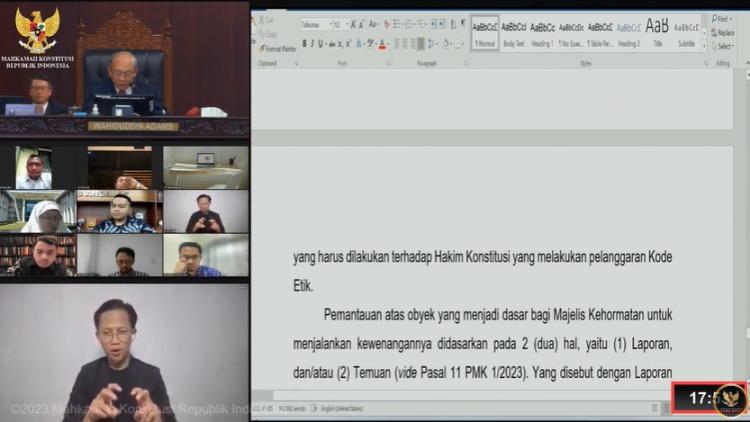Screen dimensions: 750x422
Task: Click the paragraph Shading color button
Action: pos(446,44)
